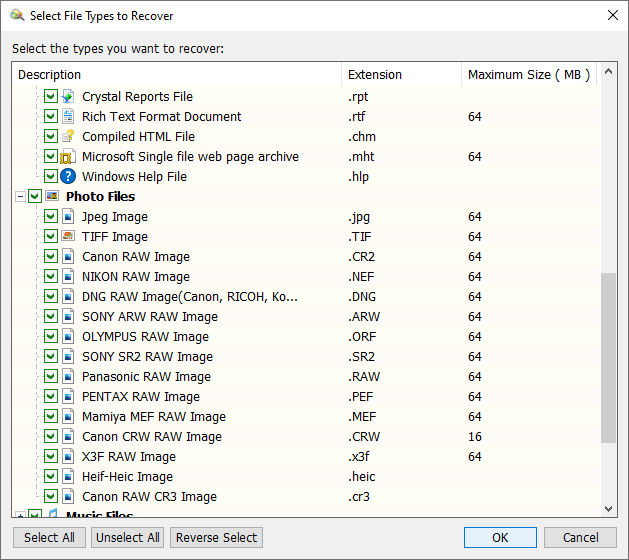Viewport: 629px width, 560px height.
Task: Click the SONY ARW RAW Image icon
Action: point(68,317)
